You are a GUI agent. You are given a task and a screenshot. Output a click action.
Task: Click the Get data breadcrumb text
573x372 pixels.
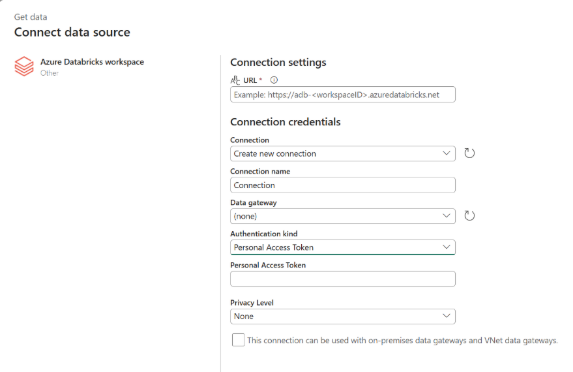click(31, 17)
